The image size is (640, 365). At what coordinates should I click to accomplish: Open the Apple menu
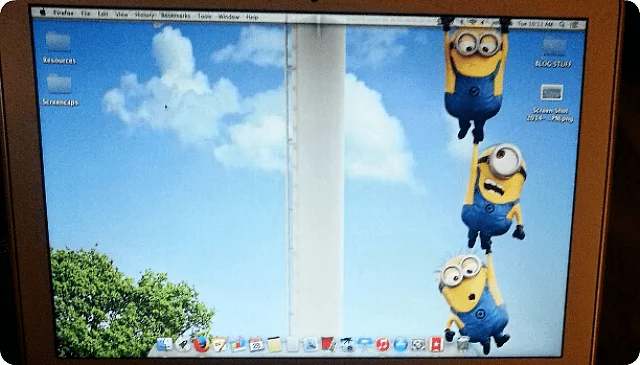[42, 12]
